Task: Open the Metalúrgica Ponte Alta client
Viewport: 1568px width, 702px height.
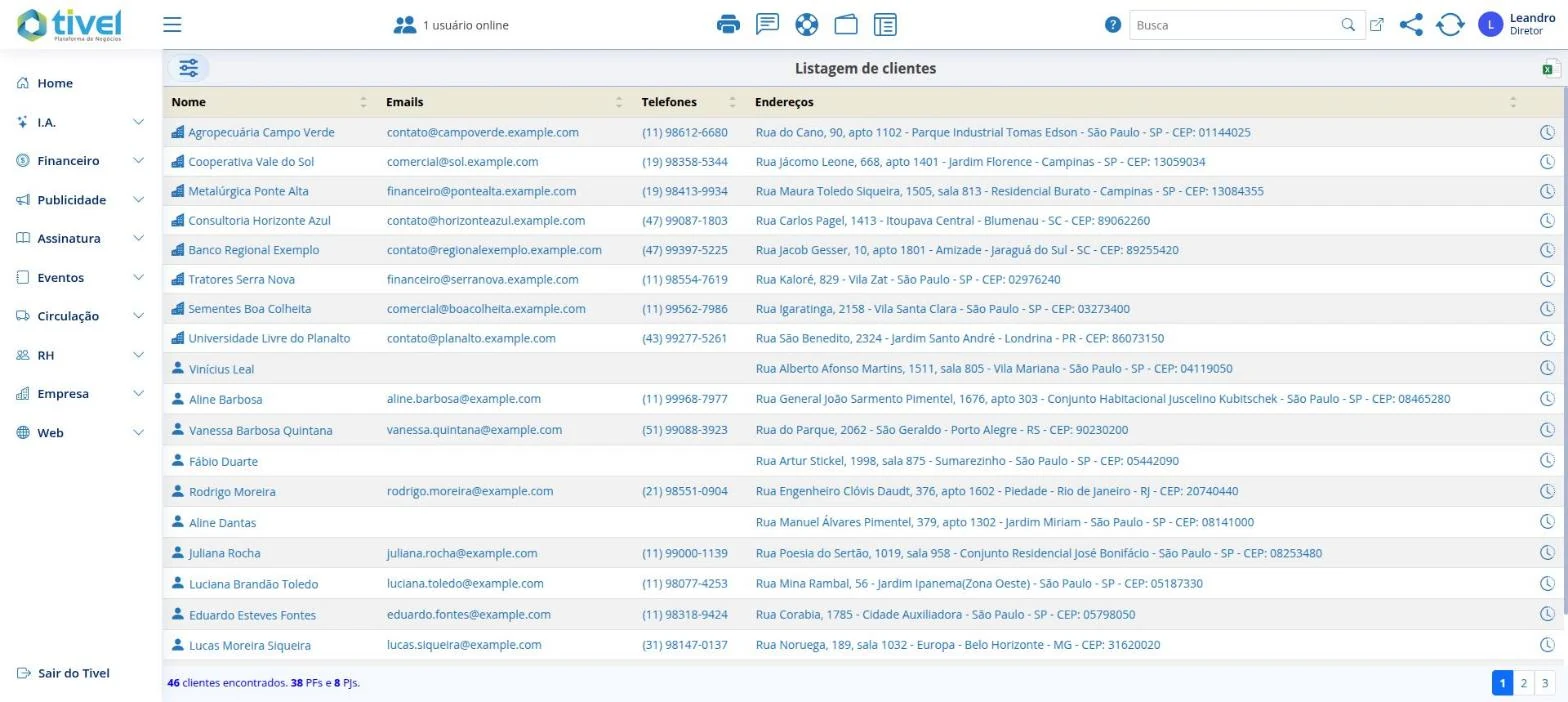Action: [x=248, y=191]
